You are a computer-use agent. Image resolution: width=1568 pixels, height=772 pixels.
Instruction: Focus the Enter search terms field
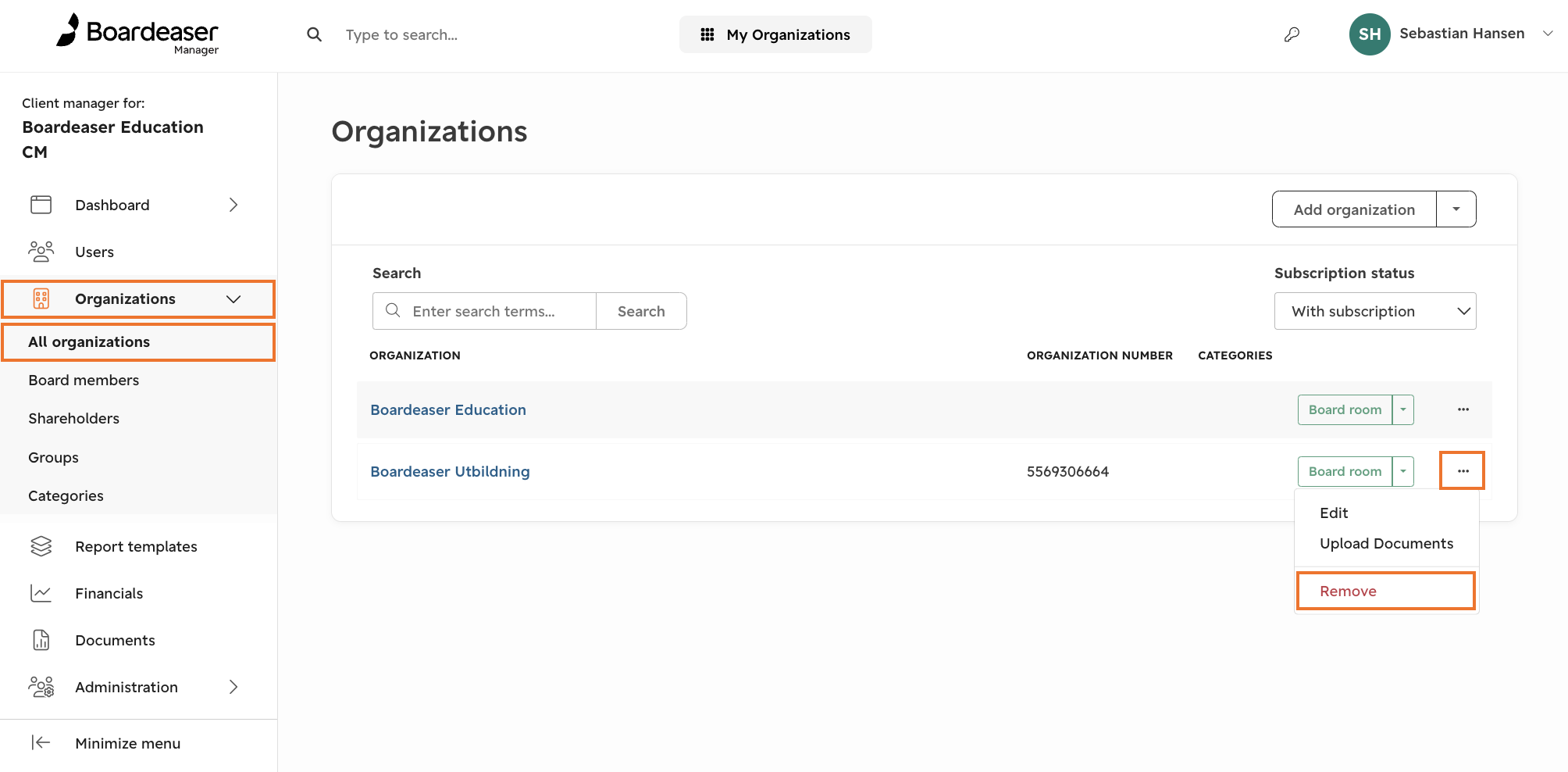[485, 311]
